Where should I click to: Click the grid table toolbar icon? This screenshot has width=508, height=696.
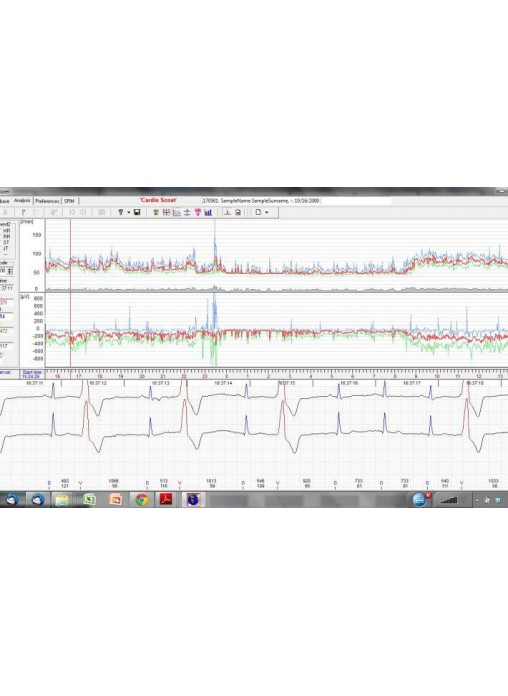167,213
